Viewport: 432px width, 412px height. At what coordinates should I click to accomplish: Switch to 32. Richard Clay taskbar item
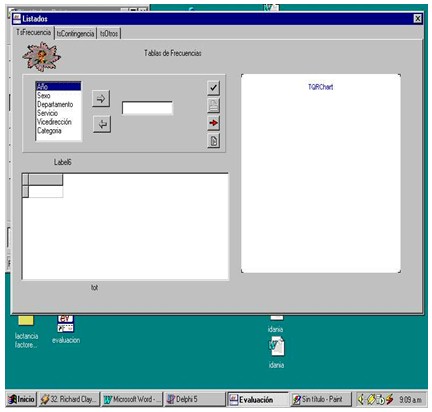69,399
